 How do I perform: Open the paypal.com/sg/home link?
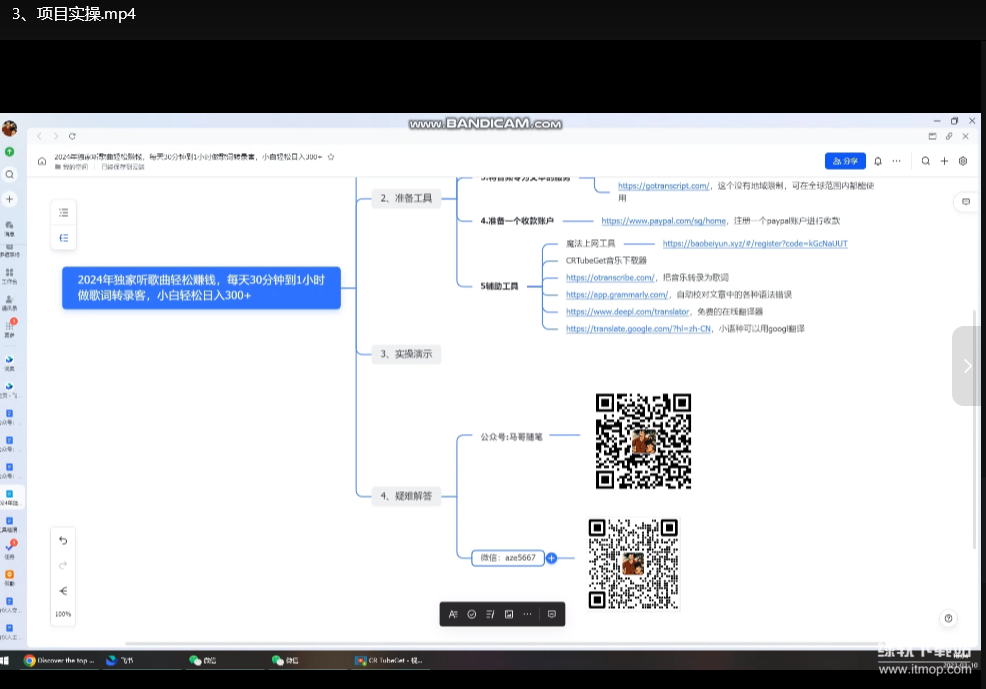[663, 221]
